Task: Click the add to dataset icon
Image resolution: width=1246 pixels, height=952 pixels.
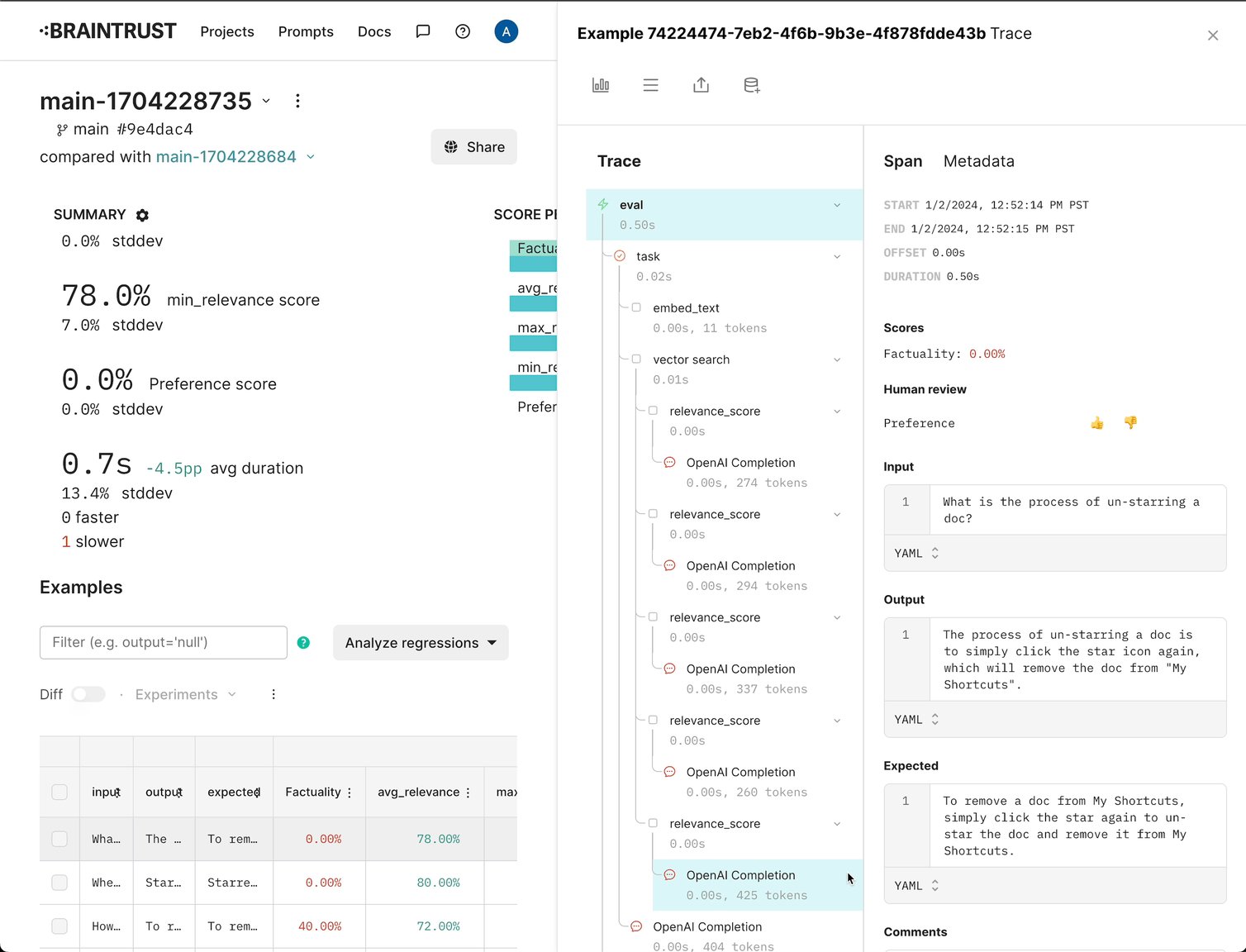Action: [751, 85]
